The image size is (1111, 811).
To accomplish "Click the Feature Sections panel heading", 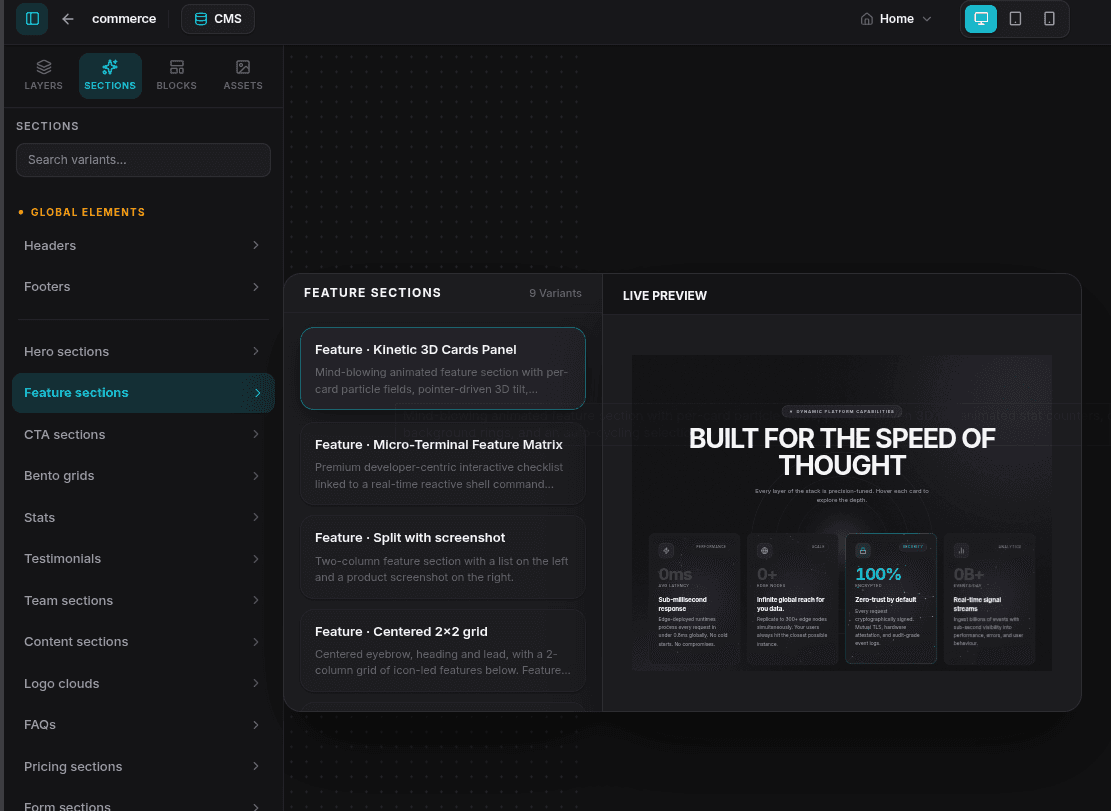I will tap(373, 293).
